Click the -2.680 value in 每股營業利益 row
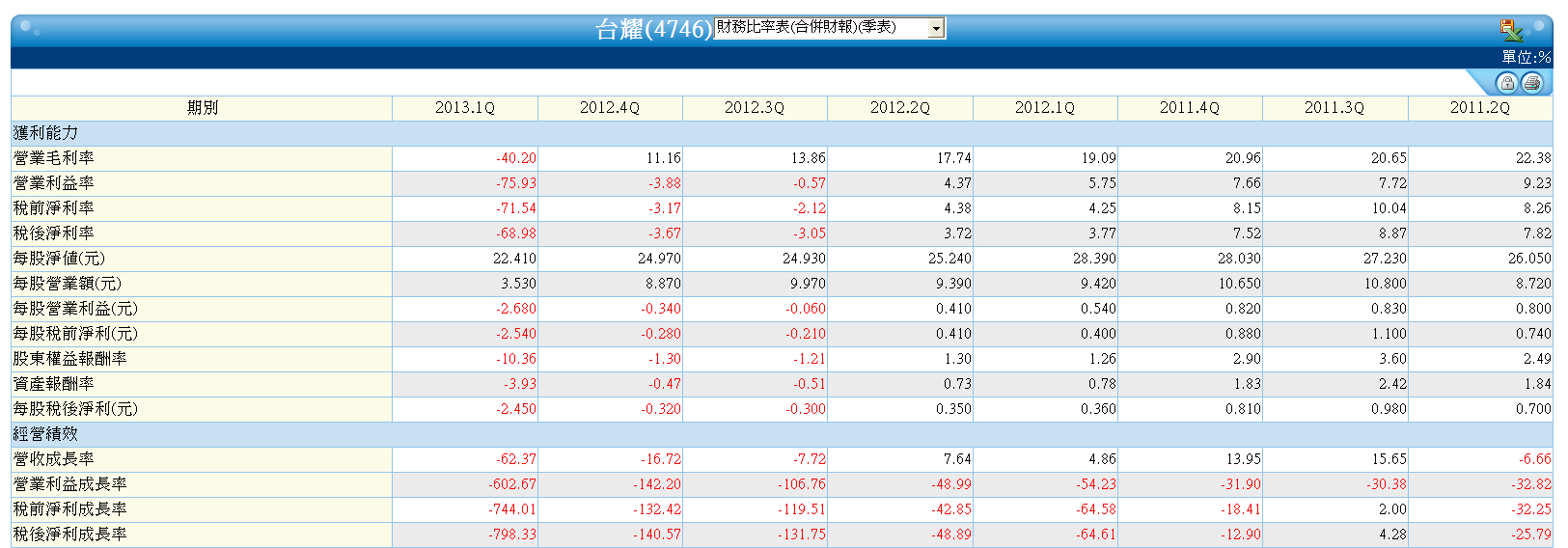Screen dimensions: 1568x548 click(x=516, y=309)
